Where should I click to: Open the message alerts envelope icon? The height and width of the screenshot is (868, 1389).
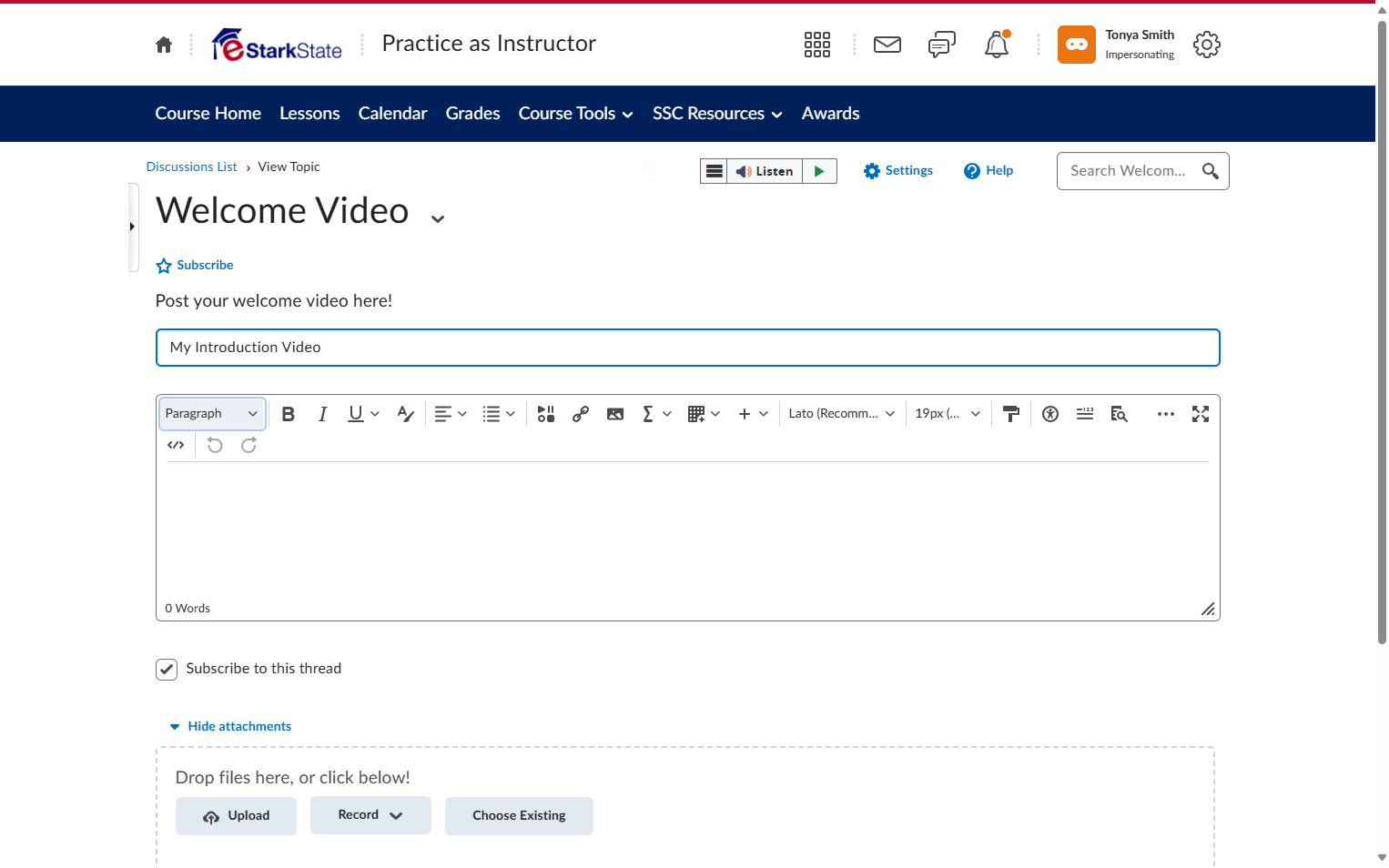887,45
